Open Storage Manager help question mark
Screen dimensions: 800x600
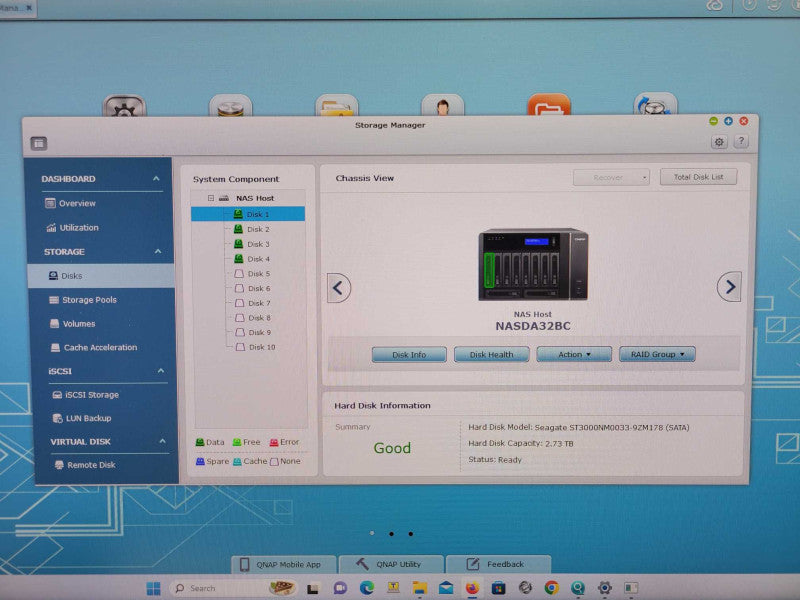[741, 141]
